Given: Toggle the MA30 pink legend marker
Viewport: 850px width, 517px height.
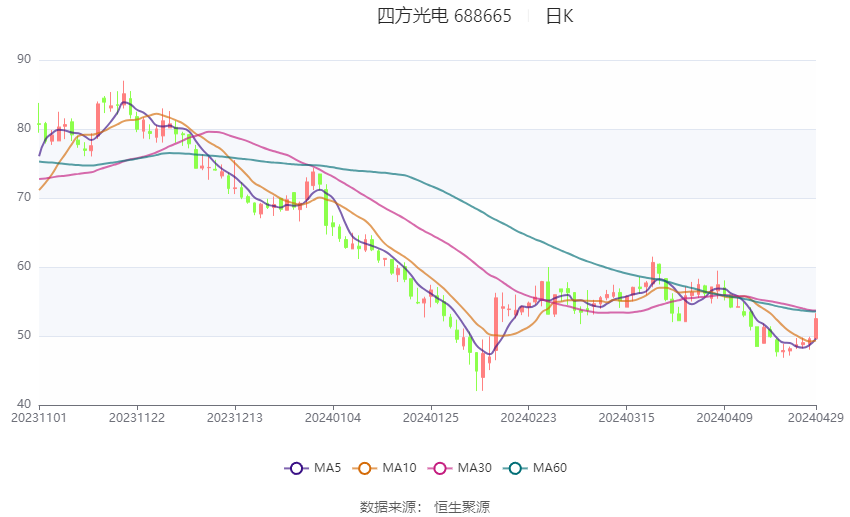Looking at the screenshot, I should [x=438, y=468].
